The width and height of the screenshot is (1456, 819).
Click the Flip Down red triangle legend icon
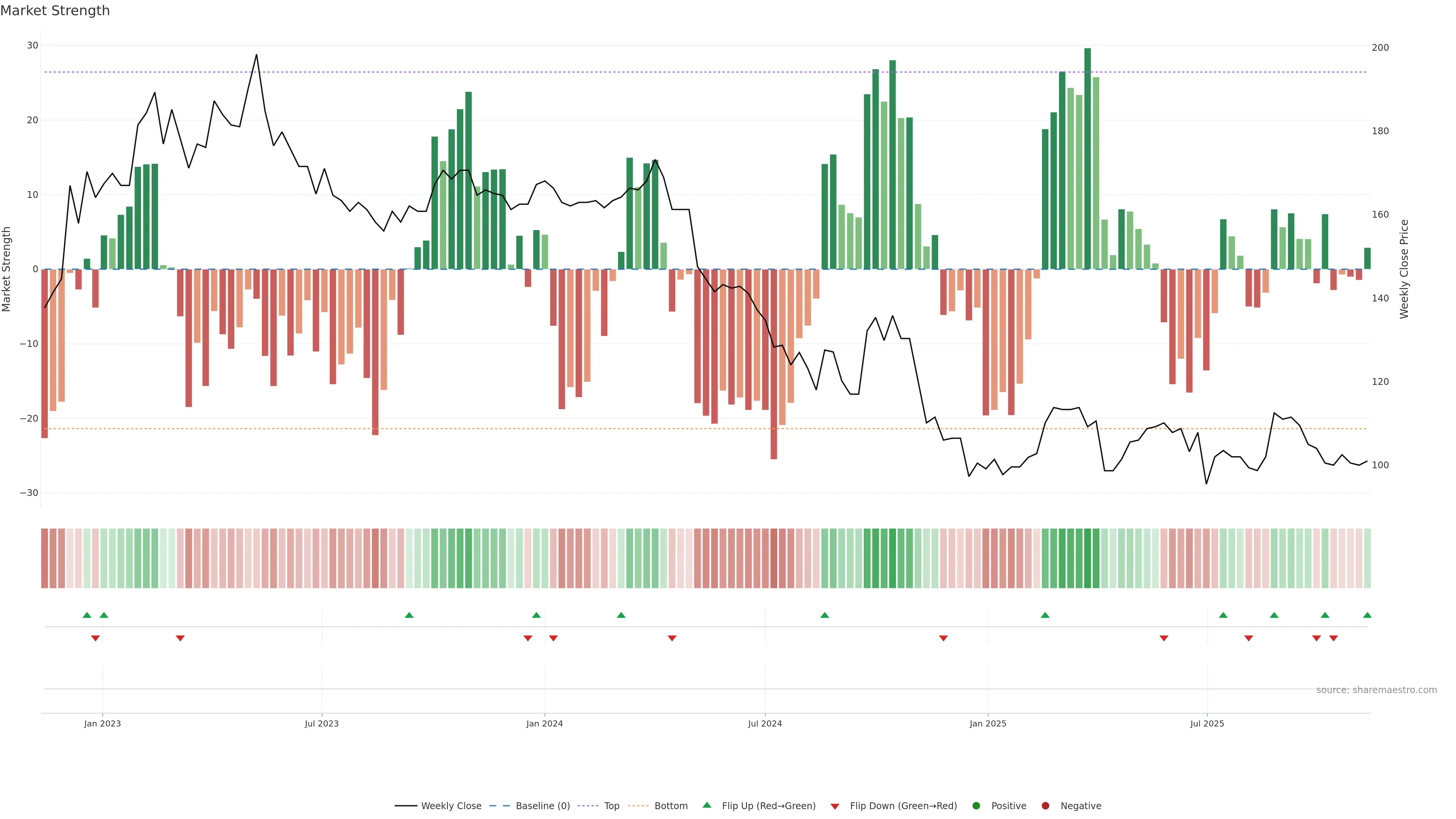tap(835, 806)
